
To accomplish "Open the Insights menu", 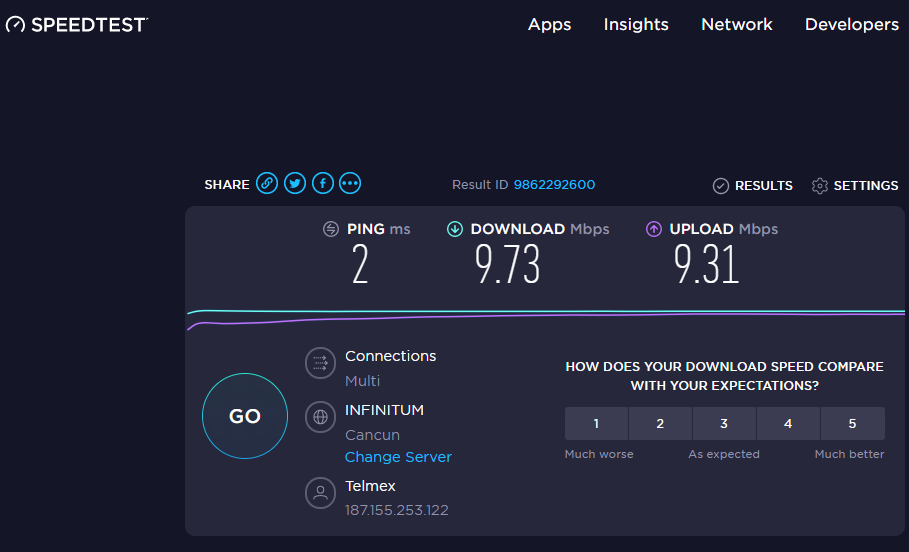I will coord(636,25).
